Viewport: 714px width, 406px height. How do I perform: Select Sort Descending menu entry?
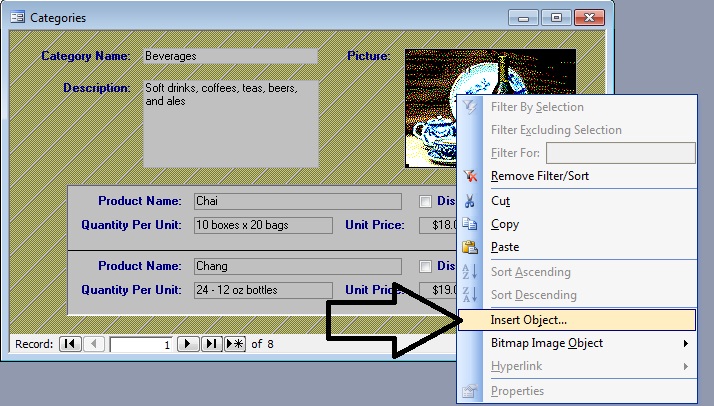(577, 295)
